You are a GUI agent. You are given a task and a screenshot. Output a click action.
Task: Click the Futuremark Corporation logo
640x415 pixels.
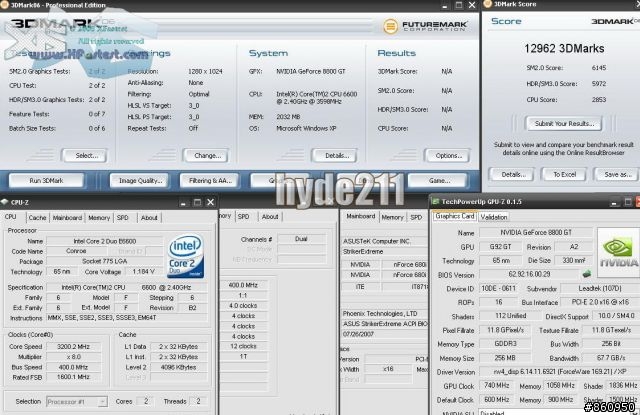[425, 27]
